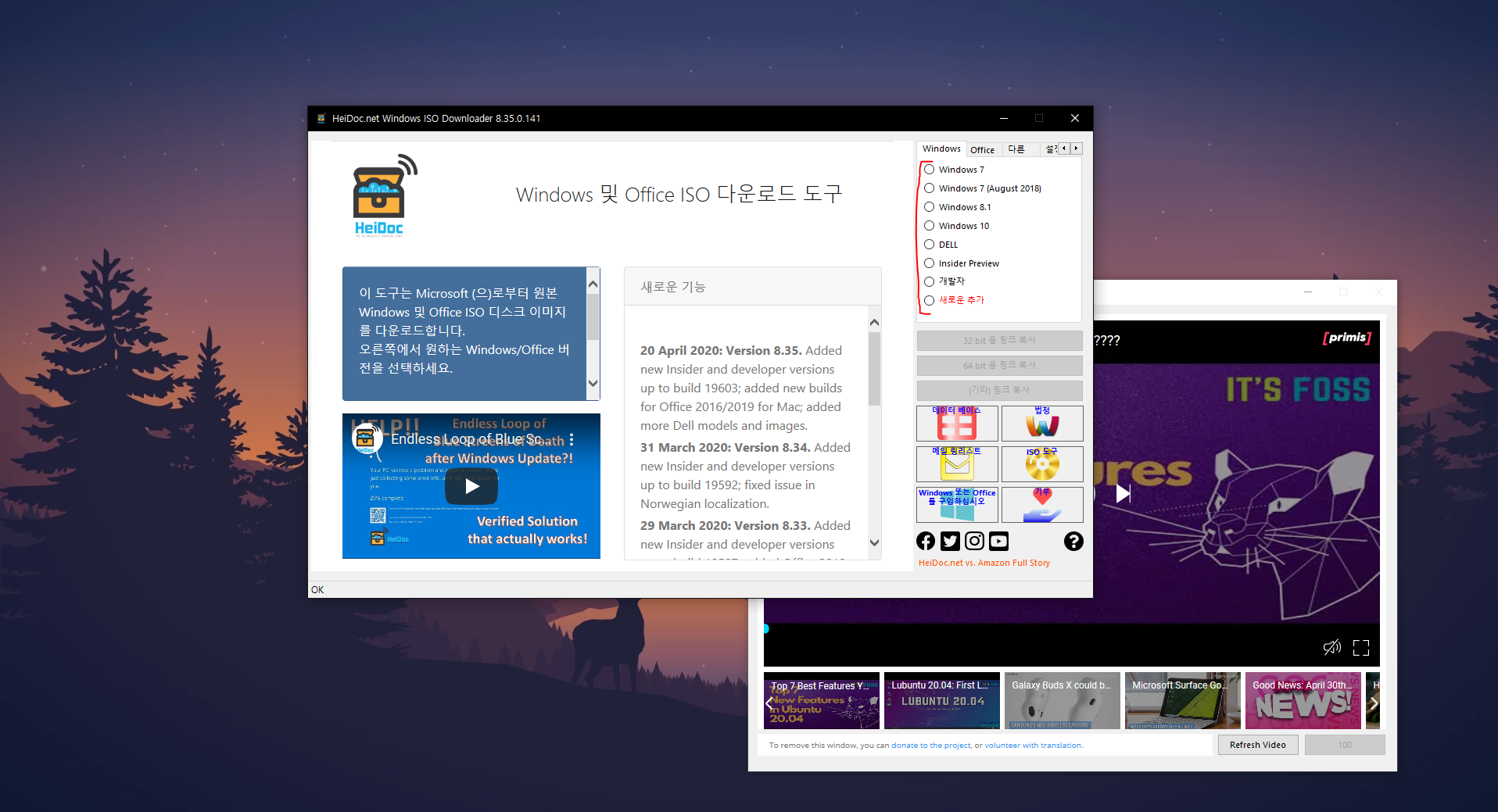Click the 32 bit 용 링크 복사 button
Screen dimensions: 1498x812
click(x=999, y=341)
